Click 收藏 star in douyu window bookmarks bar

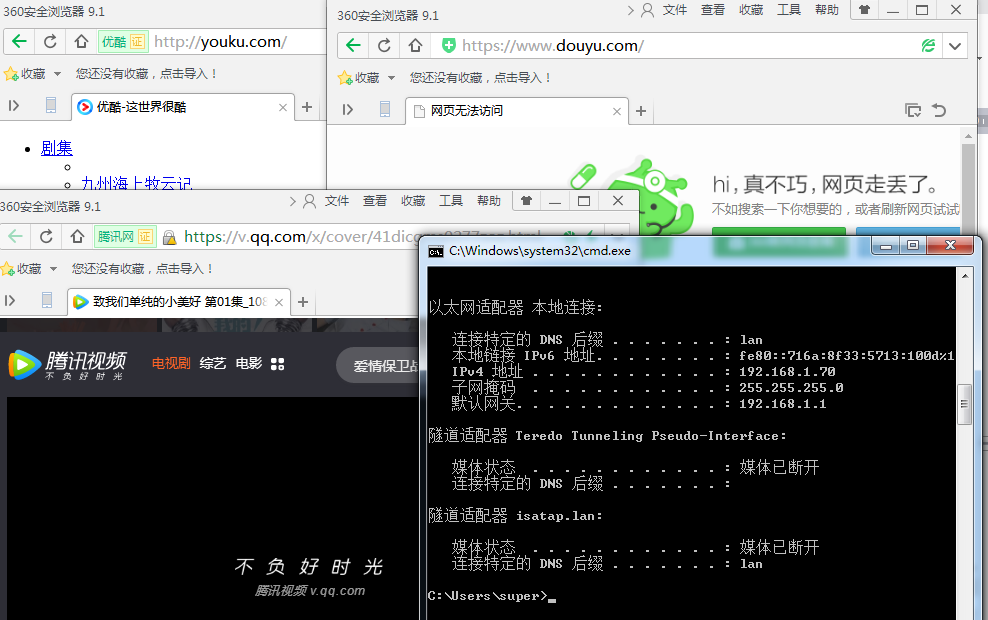(x=345, y=78)
